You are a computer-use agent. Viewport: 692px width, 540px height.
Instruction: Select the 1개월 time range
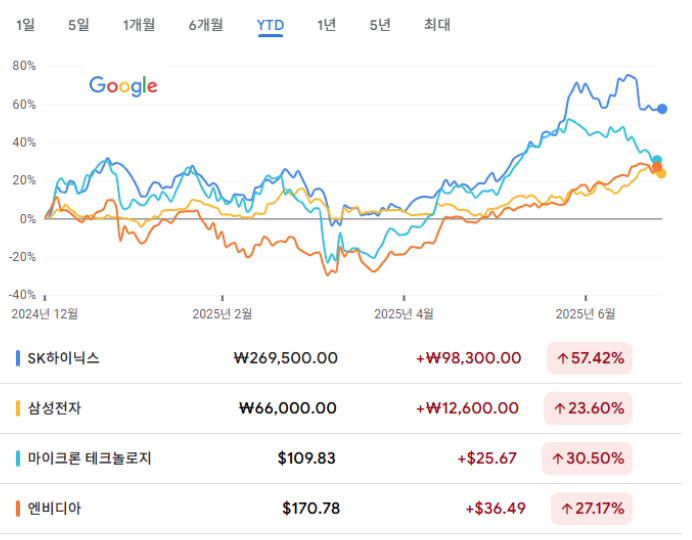(x=139, y=25)
